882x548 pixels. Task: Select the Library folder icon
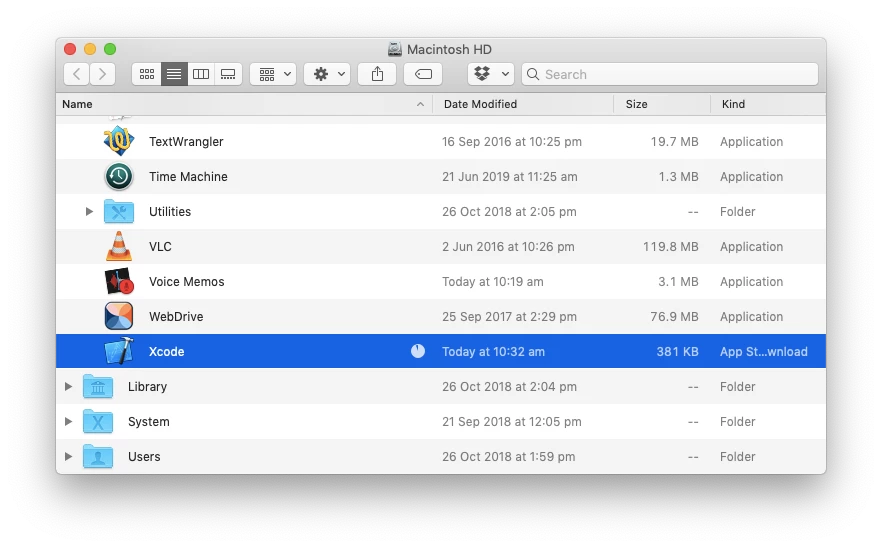tap(98, 387)
